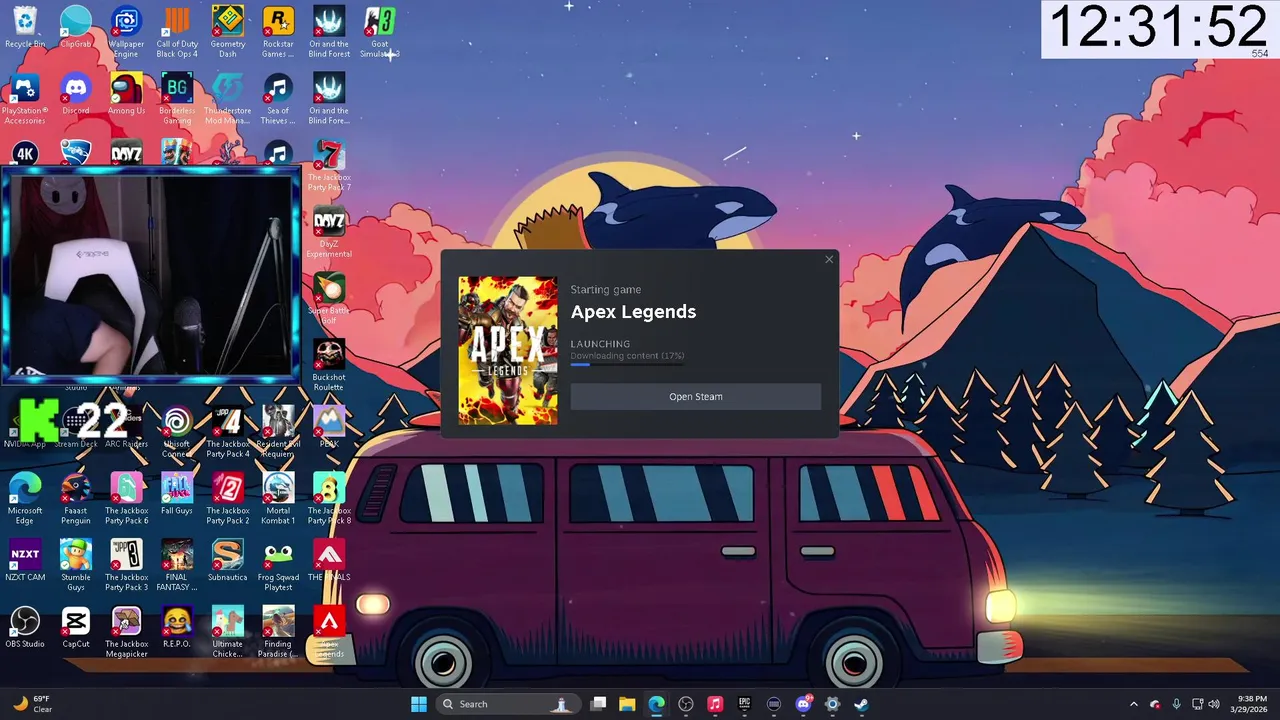Screen dimensions: 1280x720
Task: Select Resident Evil Requiem desktop icon
Action: point(278,432)
